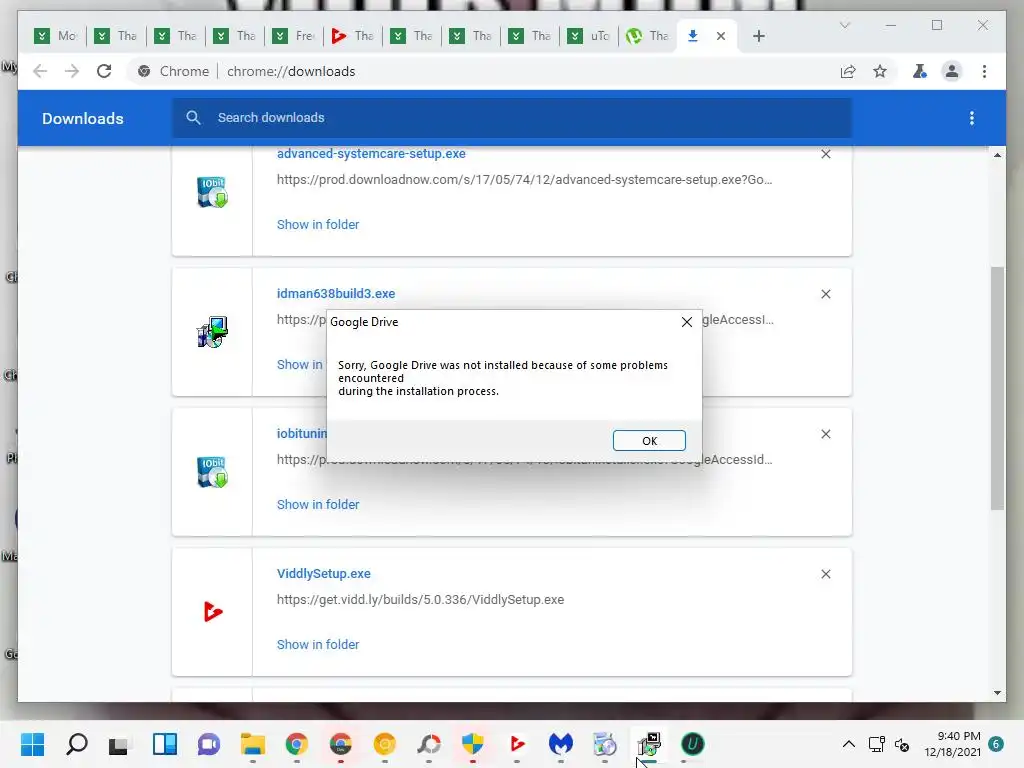Switch to the uTorrent green-icon tab

(x=649, y=36)
